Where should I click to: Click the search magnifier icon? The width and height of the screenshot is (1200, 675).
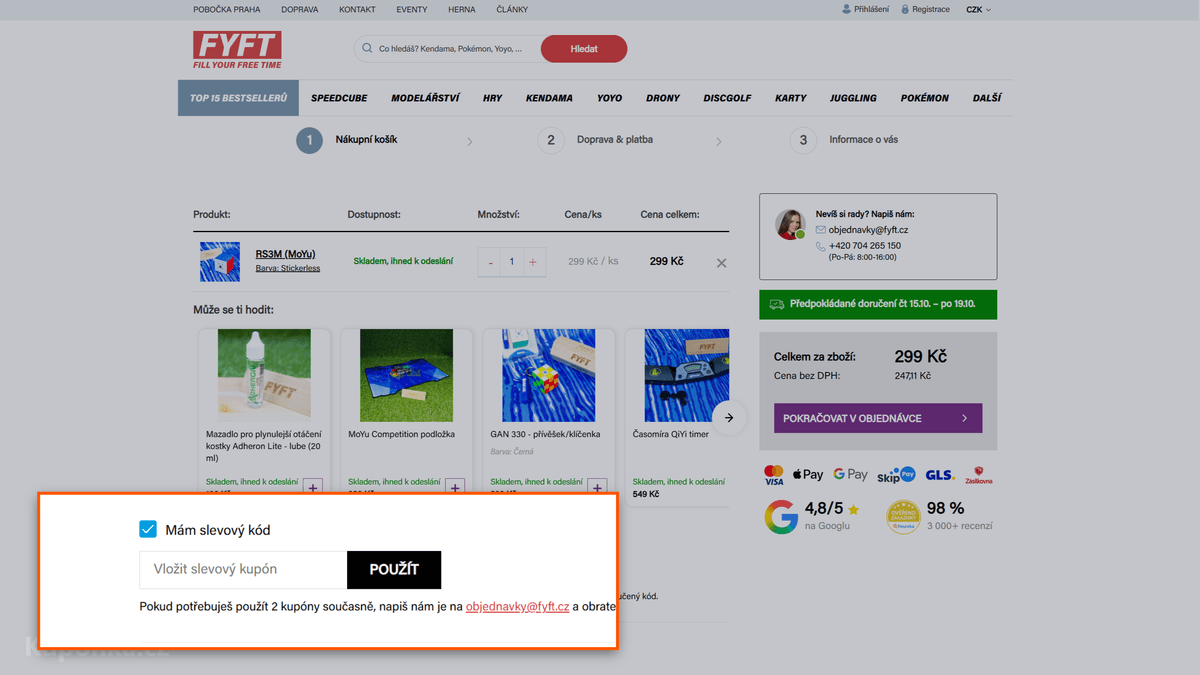tap(368, 49)
